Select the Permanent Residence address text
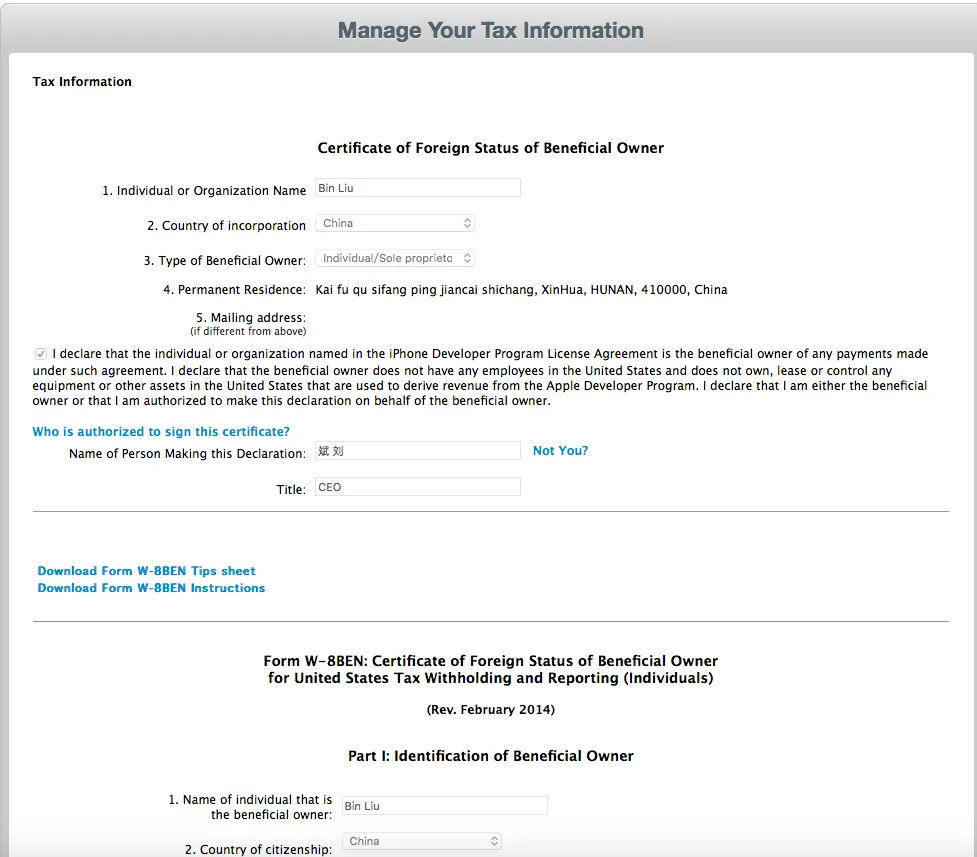 click(522, 290)
